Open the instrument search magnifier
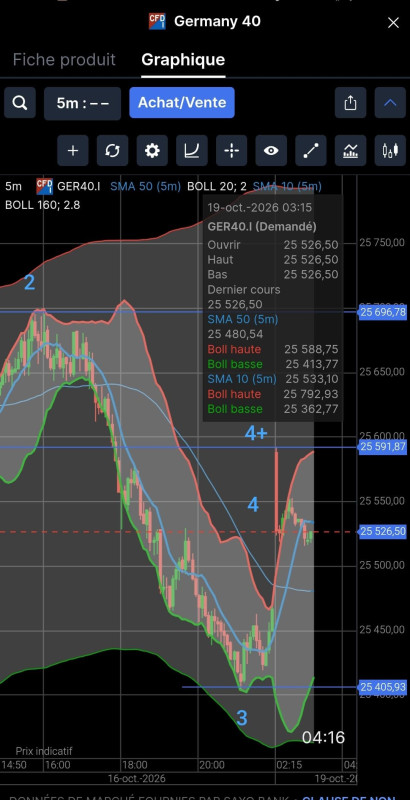Screen dimensions: 410x800 click(20, 103)
